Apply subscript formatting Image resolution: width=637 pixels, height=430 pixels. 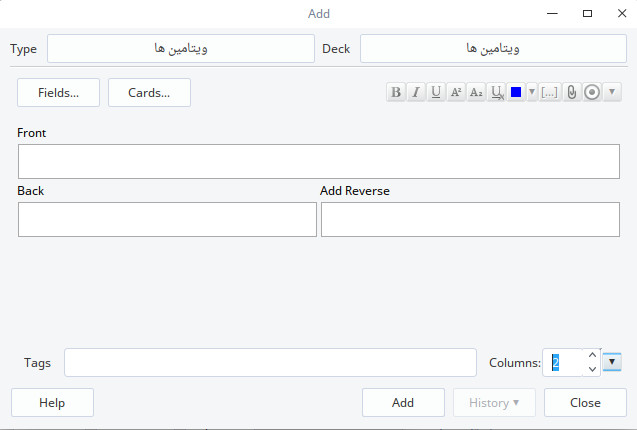pos(476,92)
